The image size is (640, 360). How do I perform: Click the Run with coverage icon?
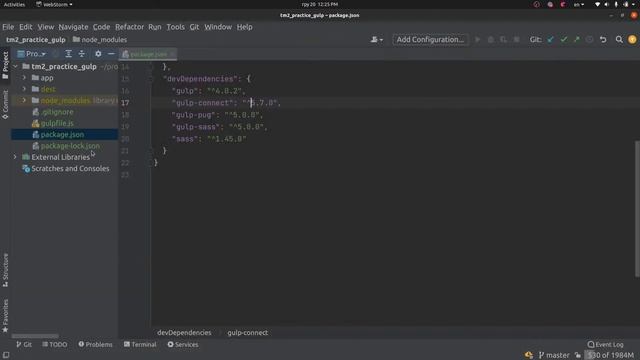coord(504,40)
